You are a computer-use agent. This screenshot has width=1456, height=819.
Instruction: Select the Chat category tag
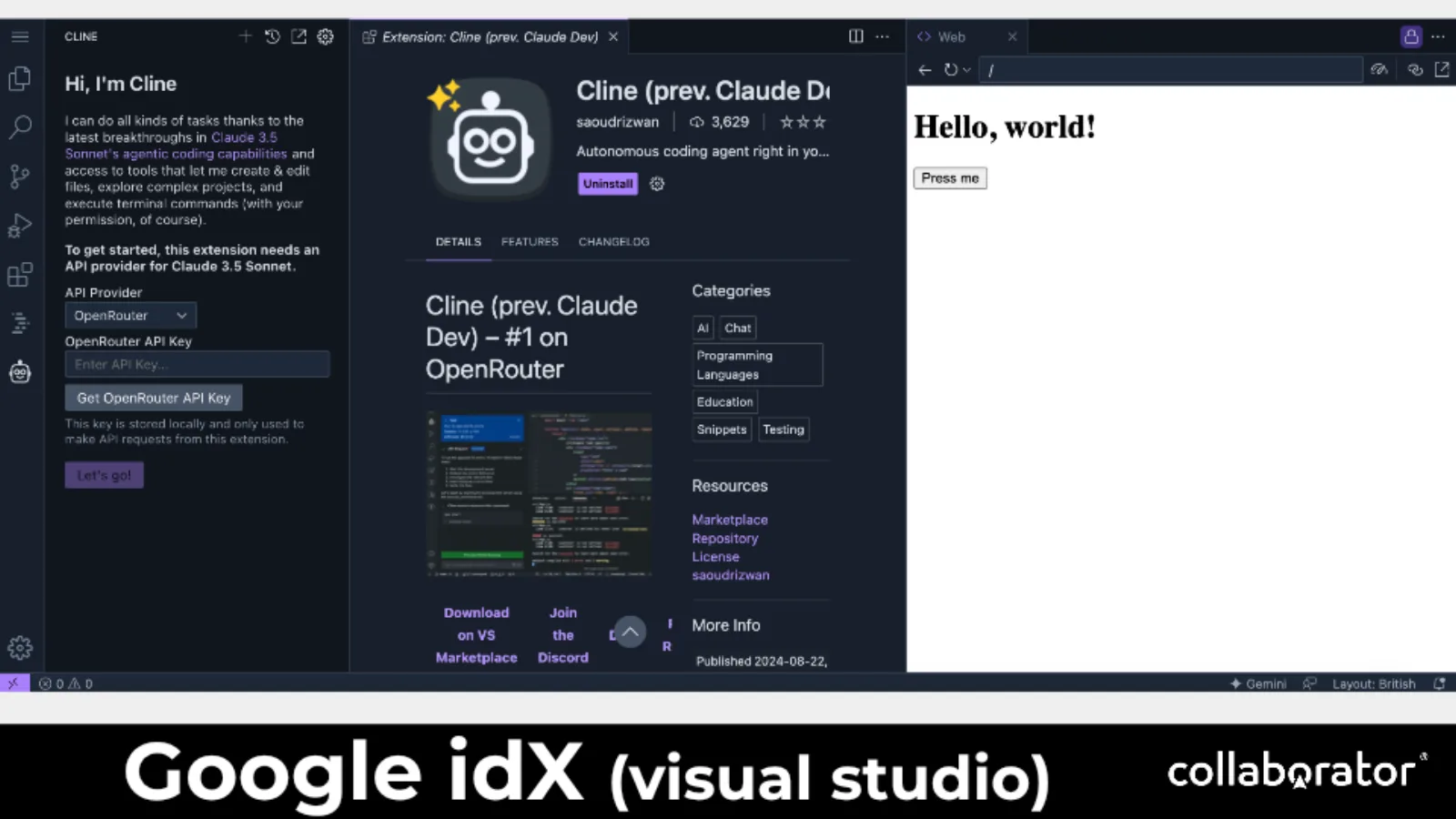[x=738, y=328]
